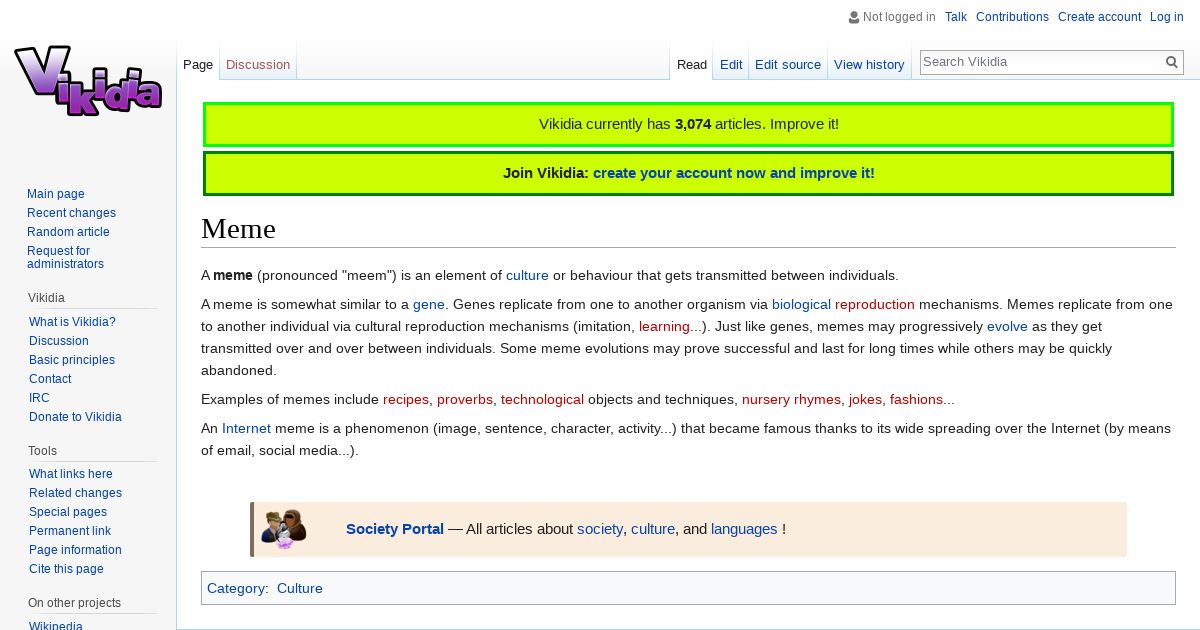This screenshot has width=1200, height=630.
Task: Click the red technological link
Action: point(542,399)
